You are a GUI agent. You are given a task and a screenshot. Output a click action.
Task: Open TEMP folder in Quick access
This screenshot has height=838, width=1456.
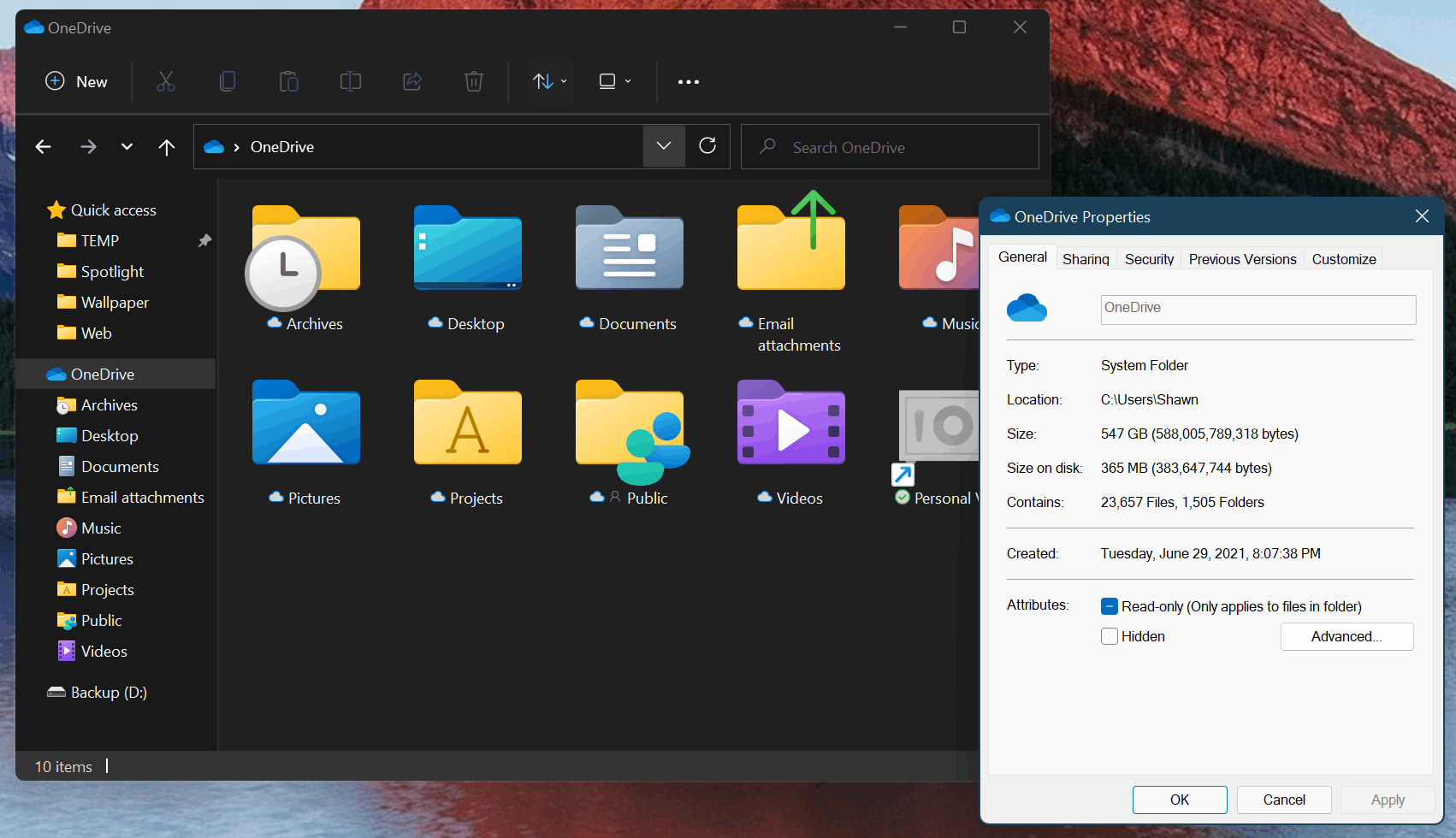click(100, 240)
